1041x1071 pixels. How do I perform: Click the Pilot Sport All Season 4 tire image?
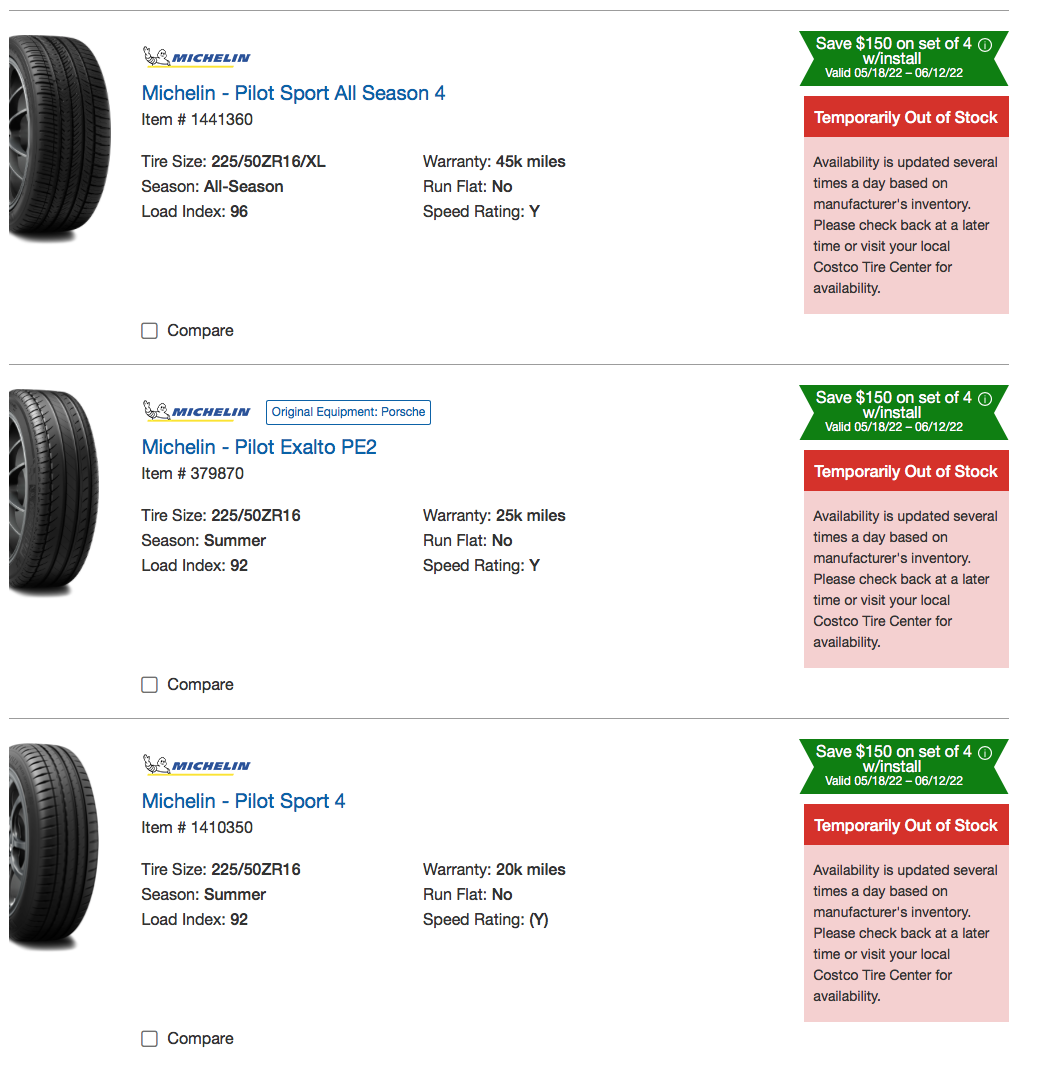point(58,137)
